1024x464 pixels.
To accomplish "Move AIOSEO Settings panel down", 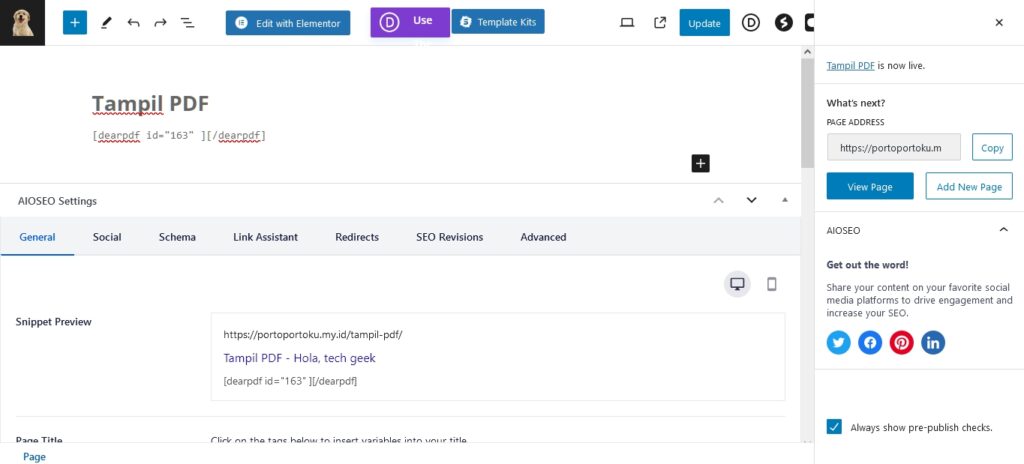I will (751, 201).
